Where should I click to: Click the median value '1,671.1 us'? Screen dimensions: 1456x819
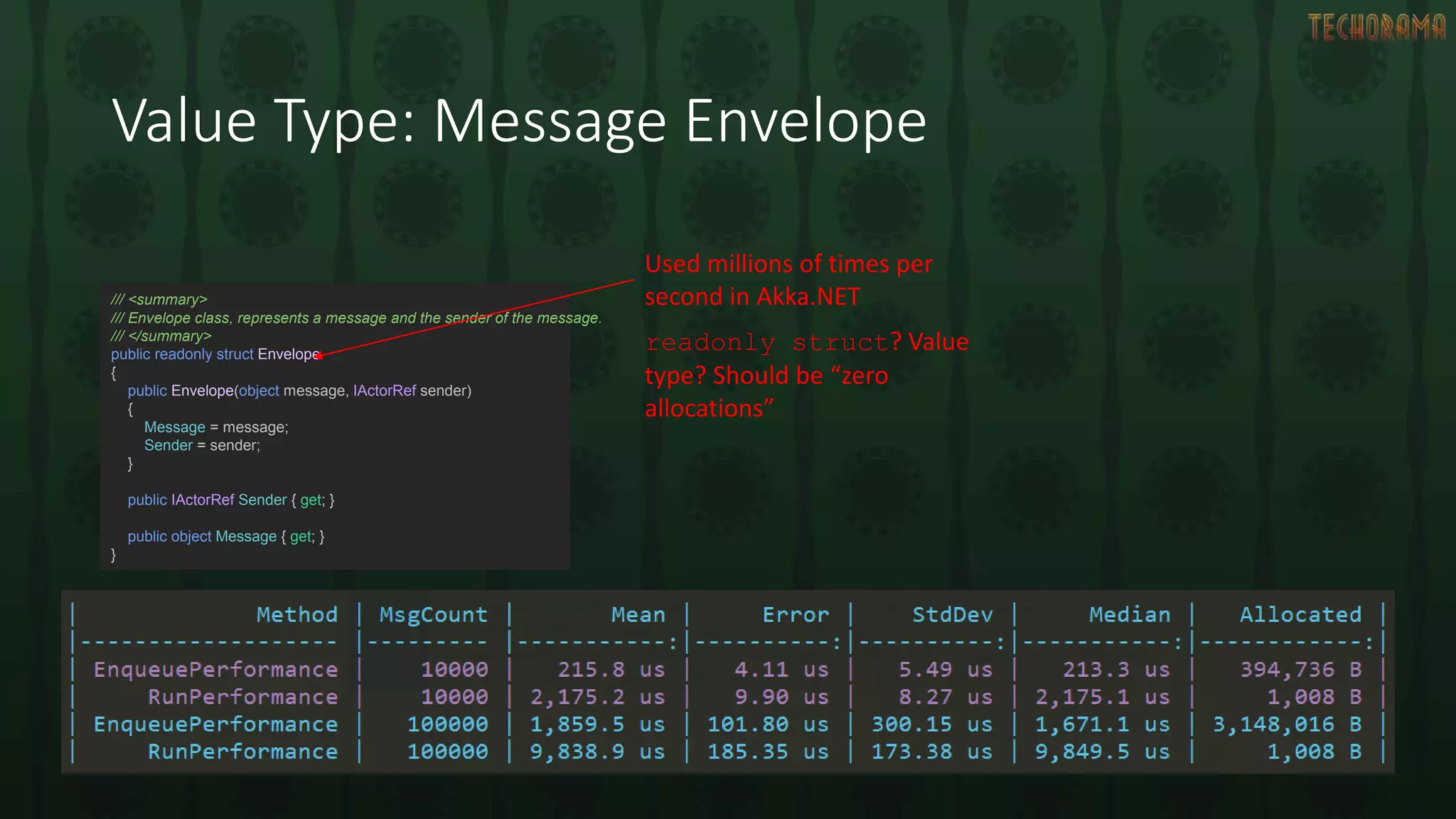pos(1103,724)
